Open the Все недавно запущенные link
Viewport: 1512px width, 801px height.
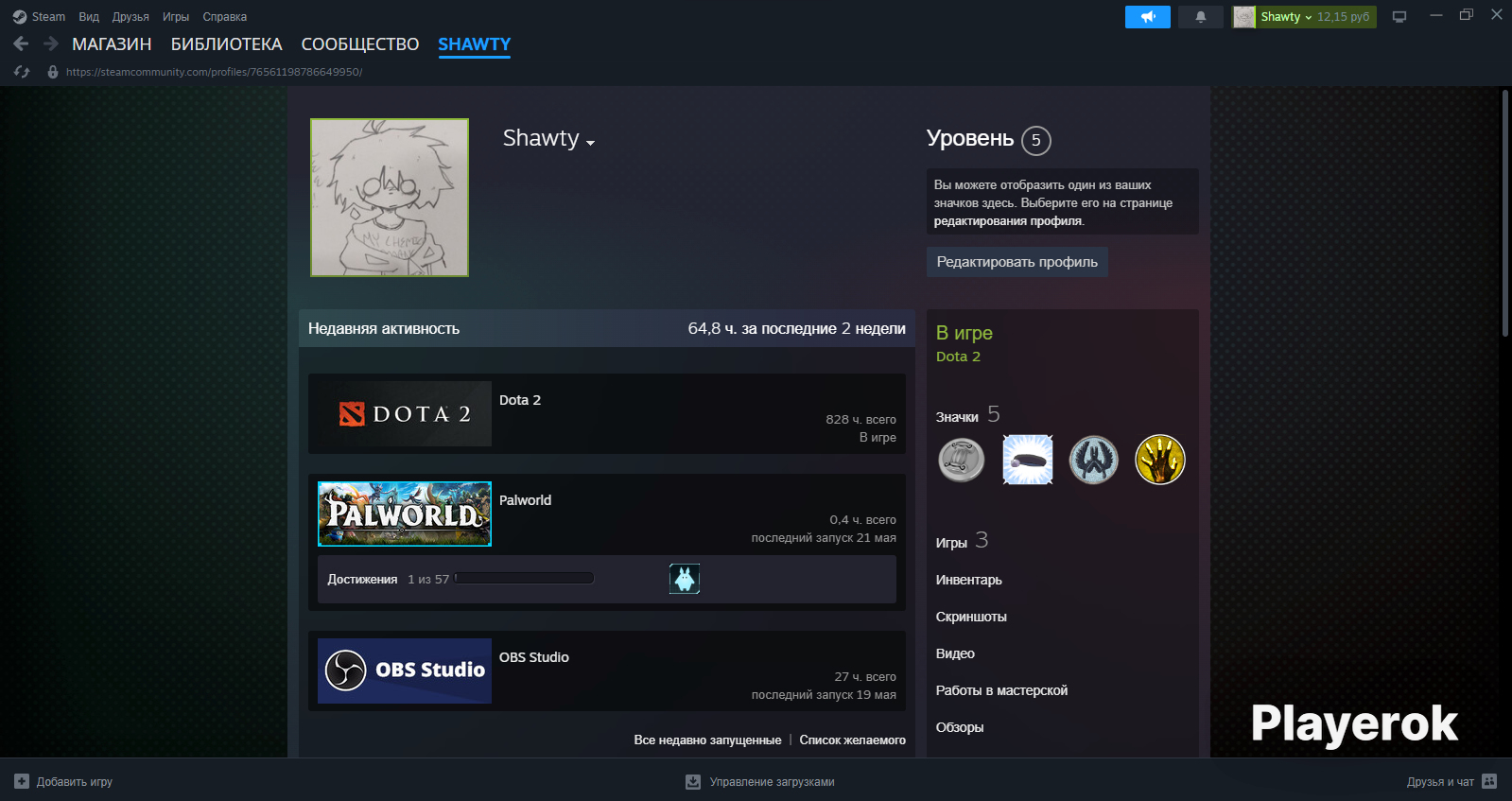707,740
